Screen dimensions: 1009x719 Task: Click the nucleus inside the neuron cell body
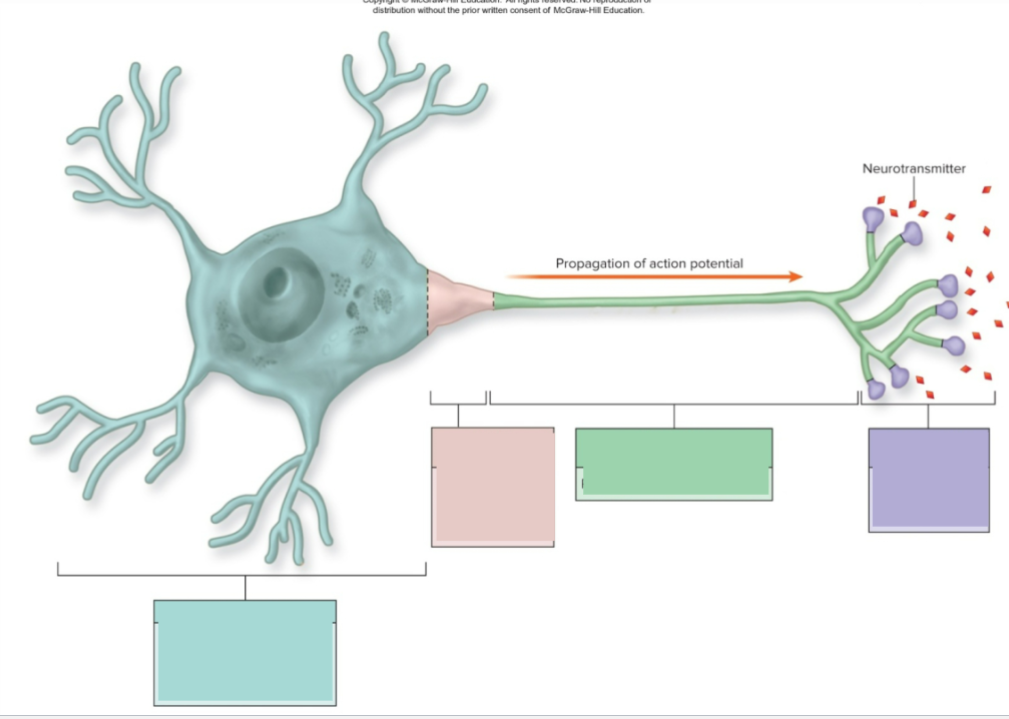click(x=281, y=294)
